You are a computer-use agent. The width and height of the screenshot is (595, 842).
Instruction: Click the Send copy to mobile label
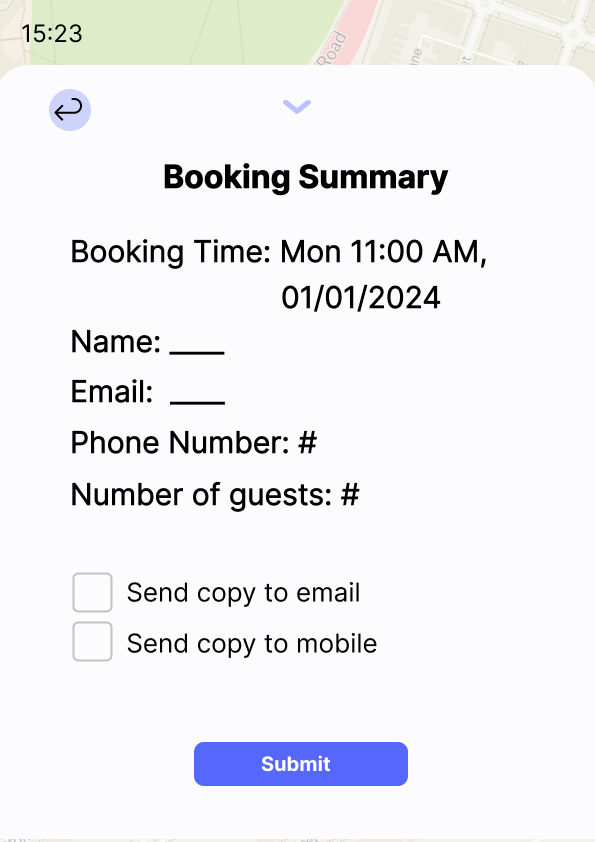252,643
